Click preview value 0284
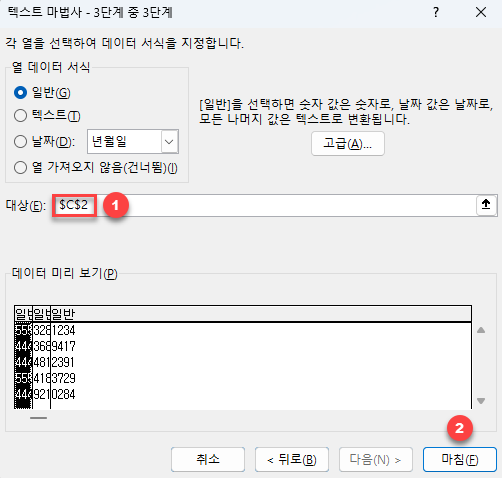This screenshot has height=478, width=502. click(63, 394)
